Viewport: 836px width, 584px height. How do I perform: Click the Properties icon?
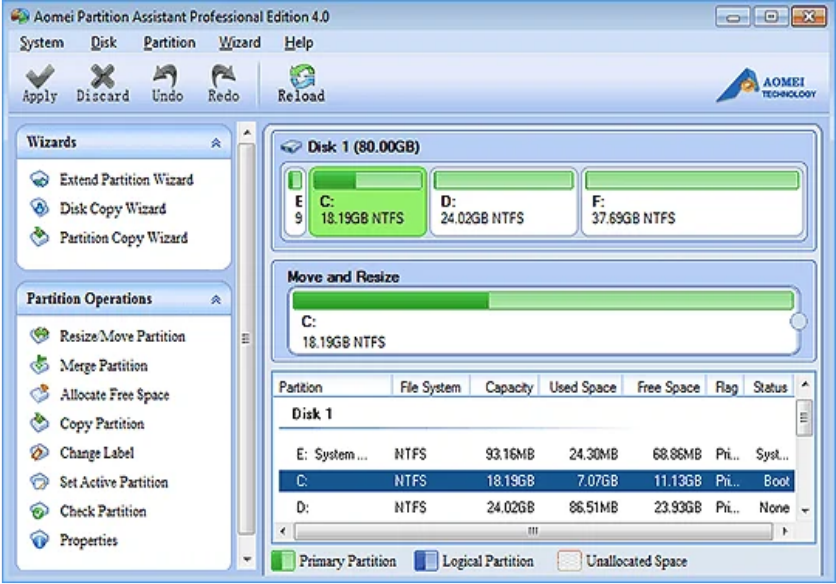(39, 540)
